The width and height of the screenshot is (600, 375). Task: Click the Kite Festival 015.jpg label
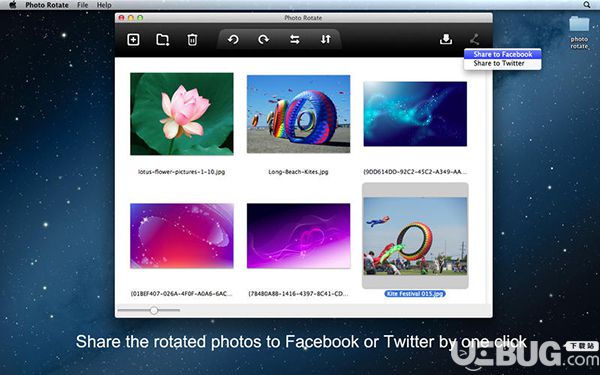click(x=415, y=294)
